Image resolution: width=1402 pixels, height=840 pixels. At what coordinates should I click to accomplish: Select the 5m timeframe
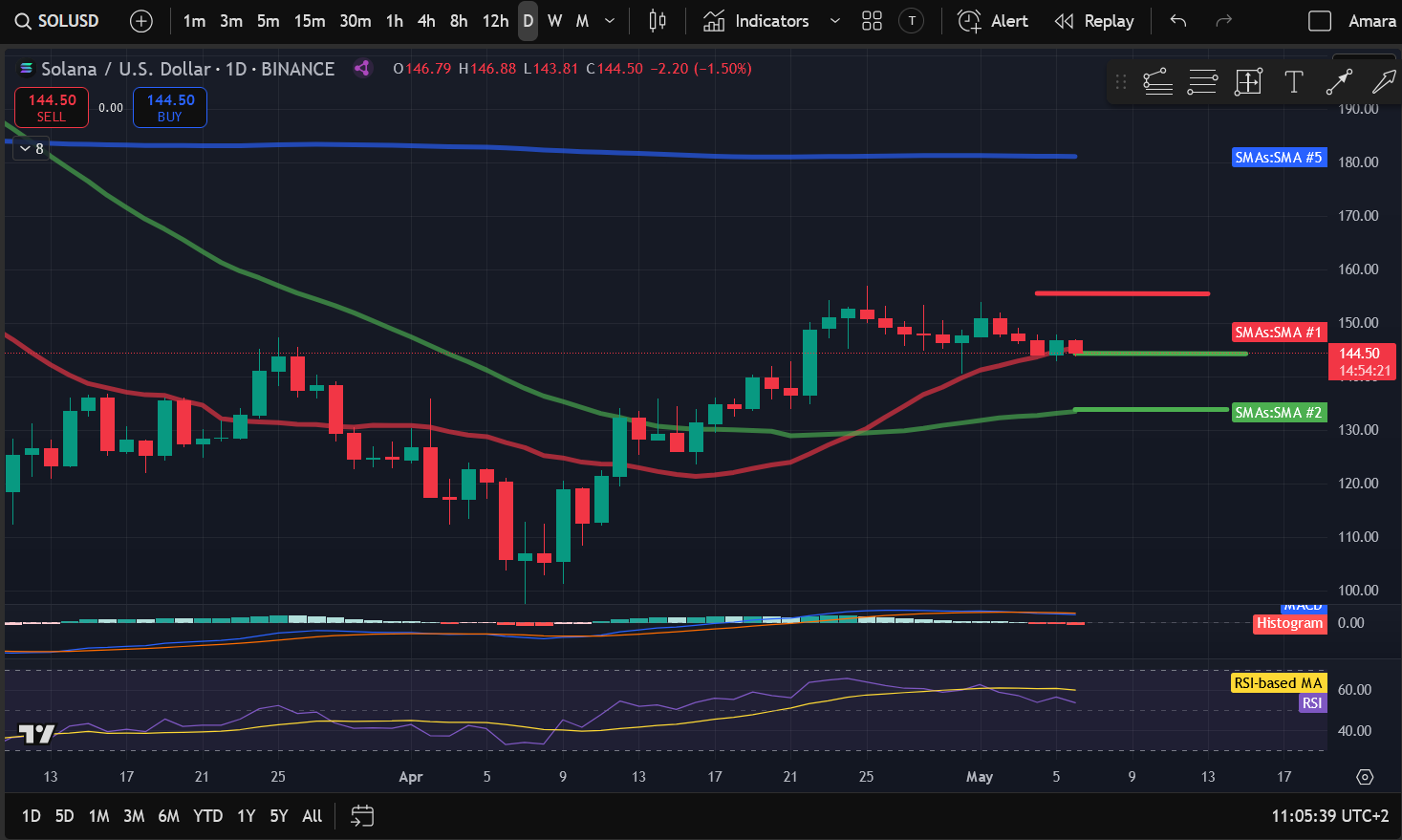click(x=269, y=21)
